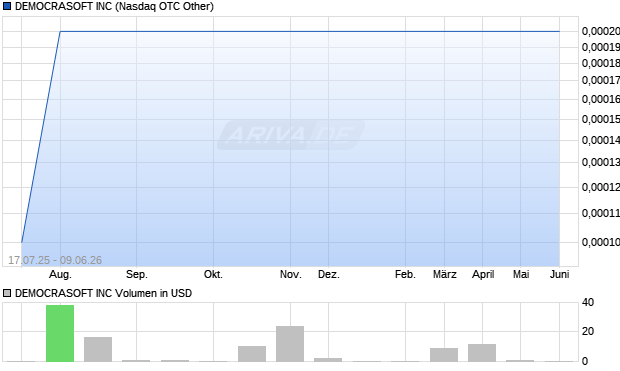Click the Dez. axis label

coord(329,274)
